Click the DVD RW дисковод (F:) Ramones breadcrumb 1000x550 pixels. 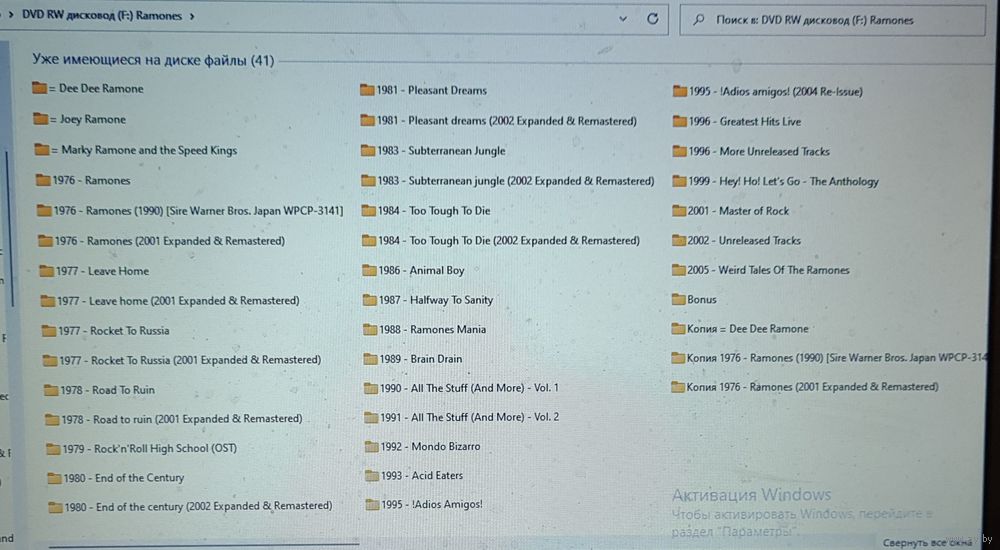(101, 16)
